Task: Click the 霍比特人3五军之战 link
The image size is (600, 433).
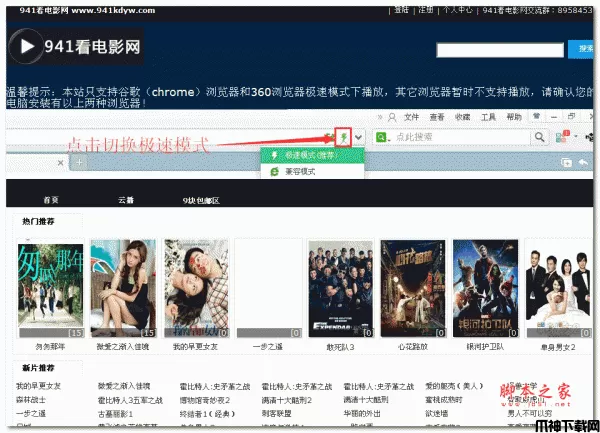Action: pyautogui.click(x=130, y=400)
